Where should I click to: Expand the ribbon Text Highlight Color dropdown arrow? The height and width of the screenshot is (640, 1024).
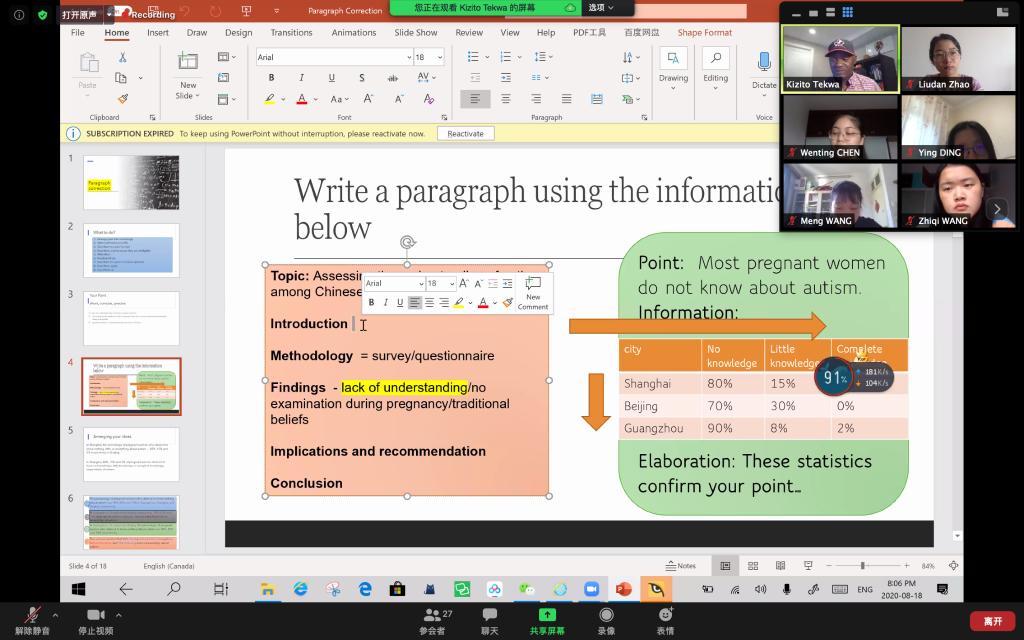point(283,99)
